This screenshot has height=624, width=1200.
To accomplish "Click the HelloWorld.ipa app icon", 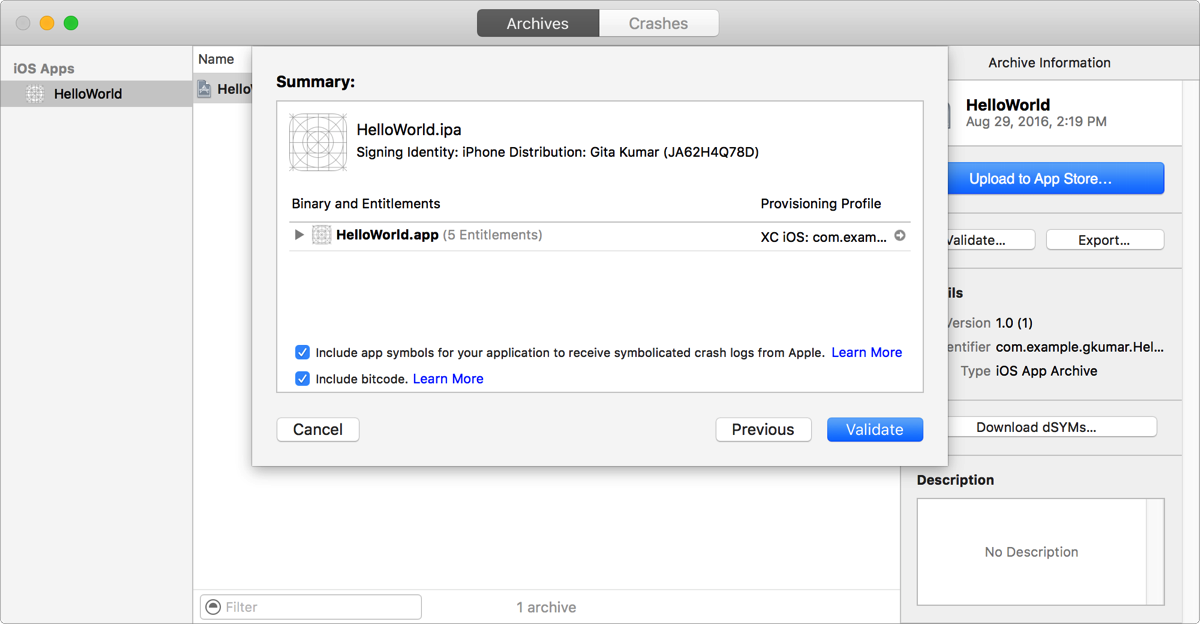I will tap(318, 141).
